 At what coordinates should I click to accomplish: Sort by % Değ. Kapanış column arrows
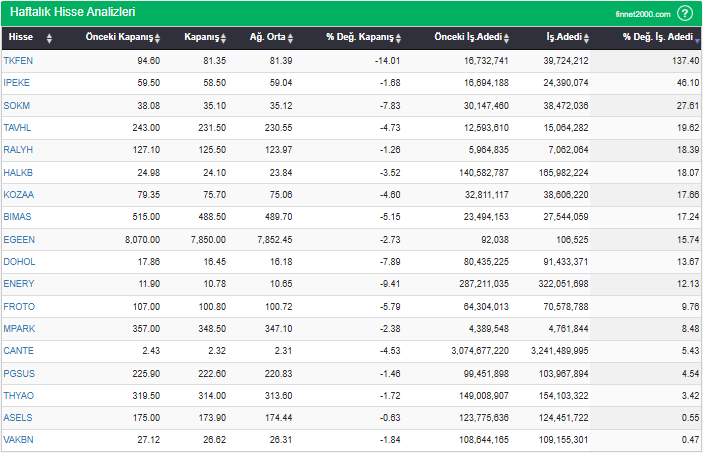click(x=399, y=38)
